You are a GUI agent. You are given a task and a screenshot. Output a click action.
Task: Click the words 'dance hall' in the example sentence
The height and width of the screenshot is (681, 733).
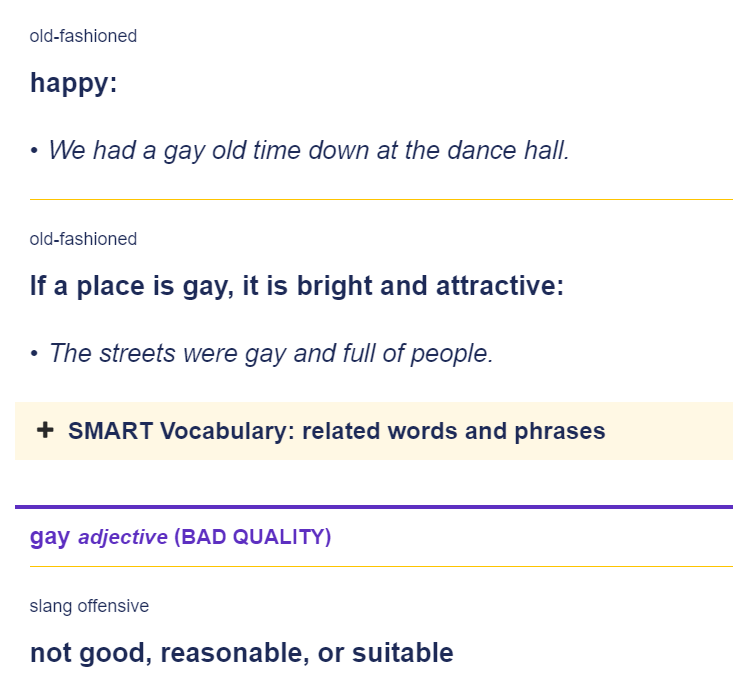click(x=508, y=151)
